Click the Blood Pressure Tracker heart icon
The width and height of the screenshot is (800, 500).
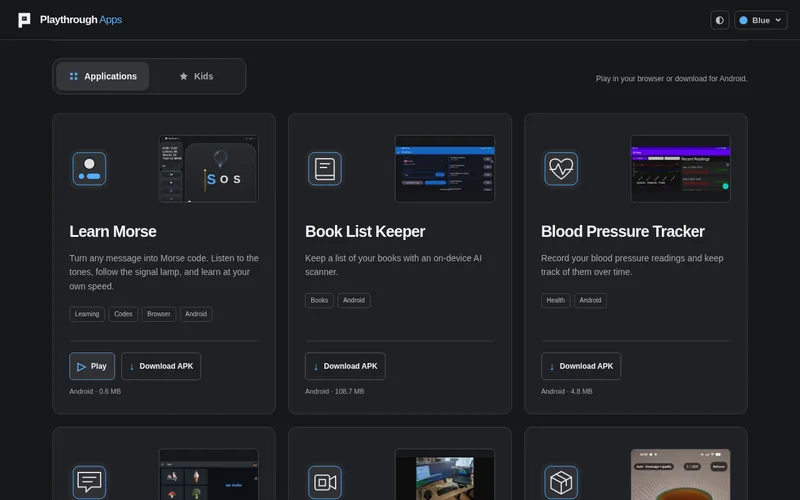click(x=561, y=169)
